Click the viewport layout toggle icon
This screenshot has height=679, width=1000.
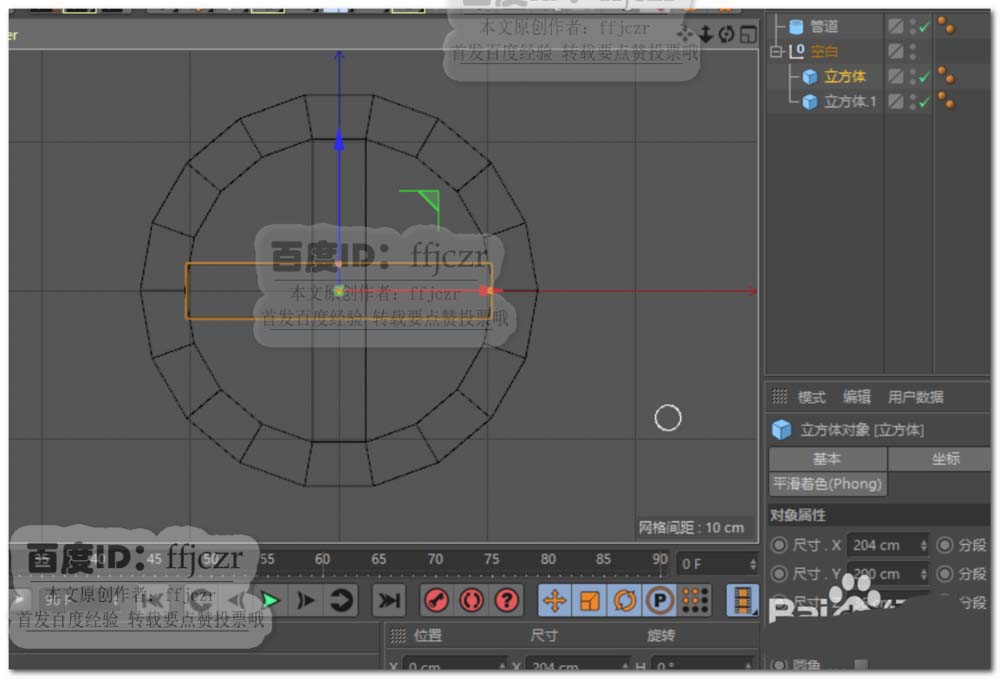(x=748, y=34)
